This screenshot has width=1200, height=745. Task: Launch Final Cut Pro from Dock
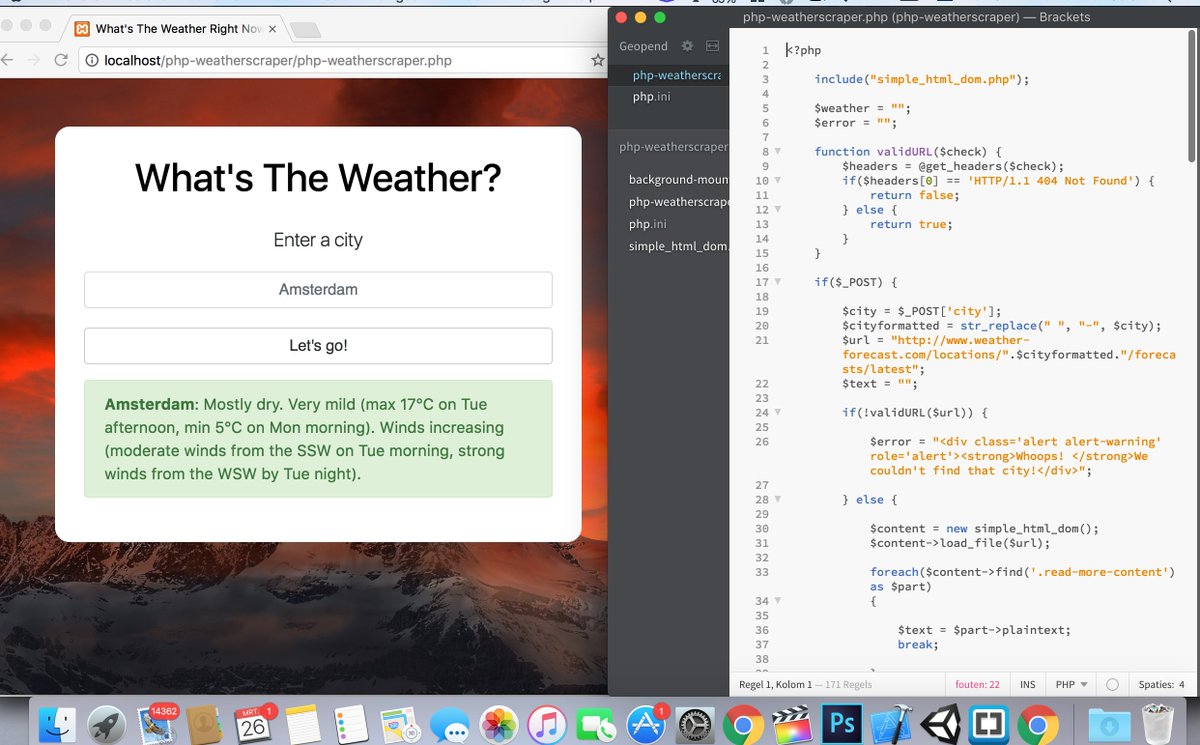tap(792, 724)
